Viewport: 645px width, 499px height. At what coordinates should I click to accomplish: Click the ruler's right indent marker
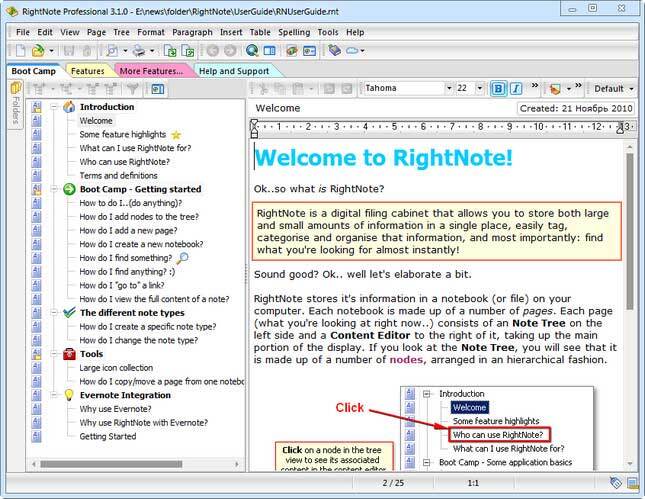click(x=620, y=128)
